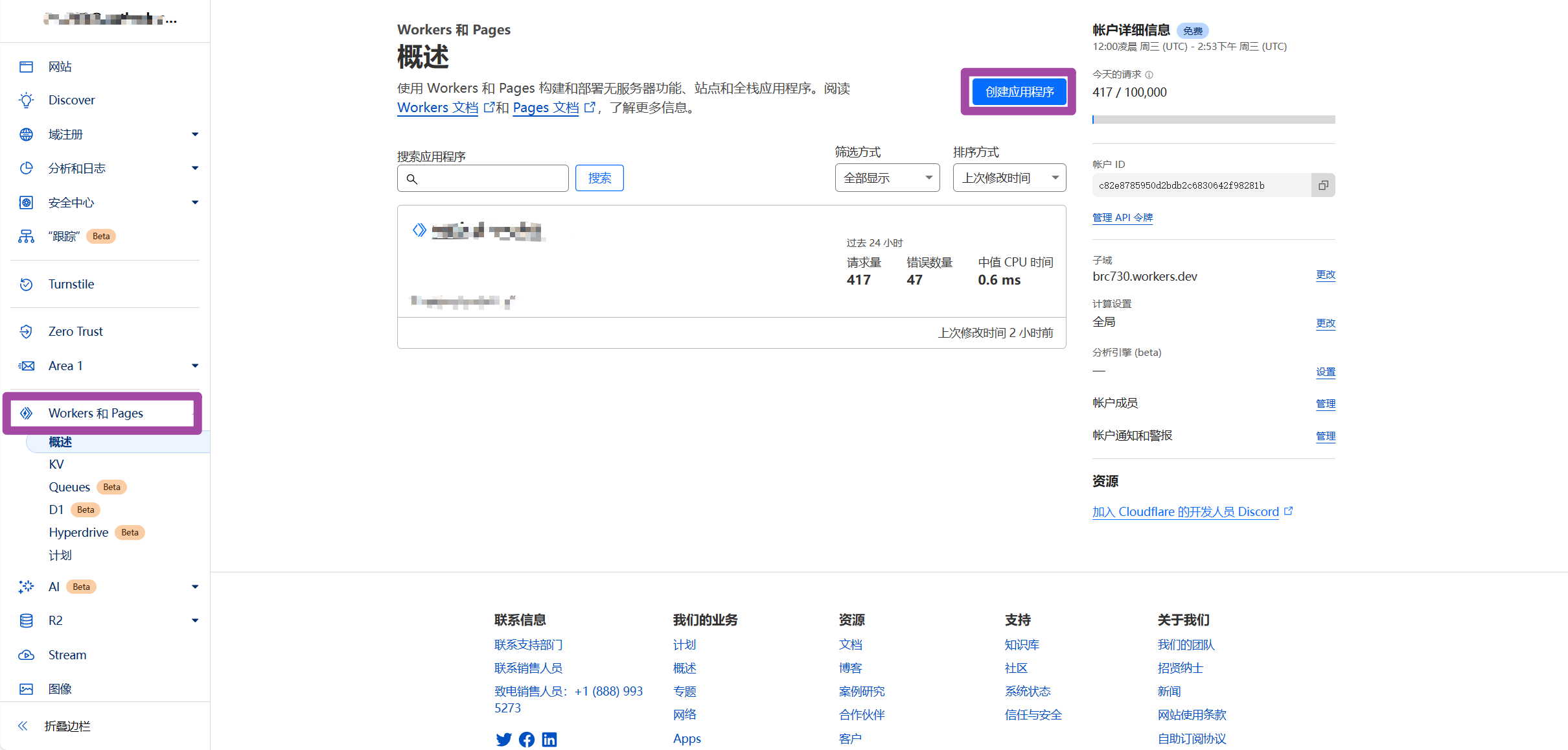Viewport: 1568px width, 750px height.
Task: Open the KV submenu item
Action: [56, 464]
